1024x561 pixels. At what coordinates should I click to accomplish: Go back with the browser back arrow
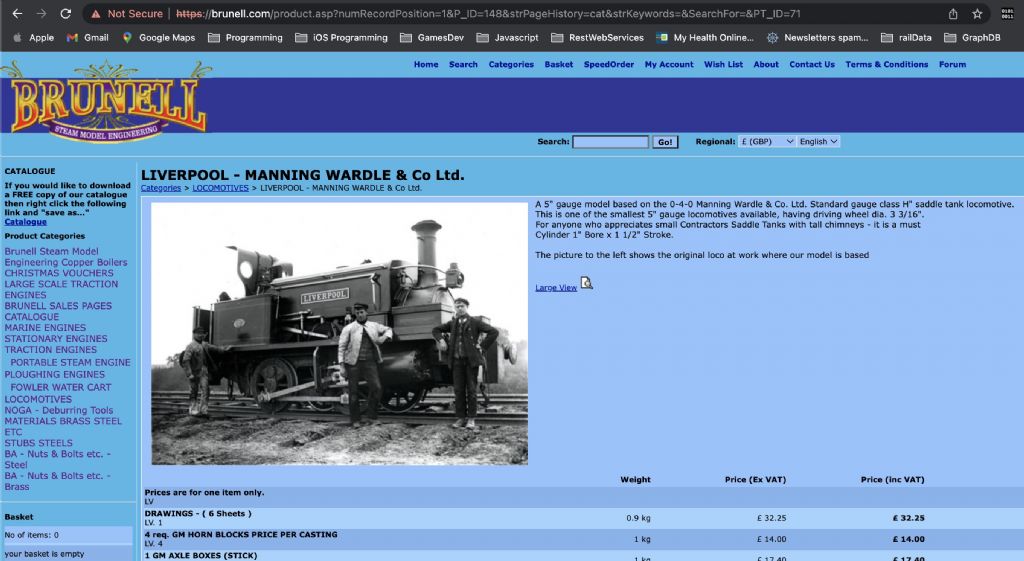18,14
